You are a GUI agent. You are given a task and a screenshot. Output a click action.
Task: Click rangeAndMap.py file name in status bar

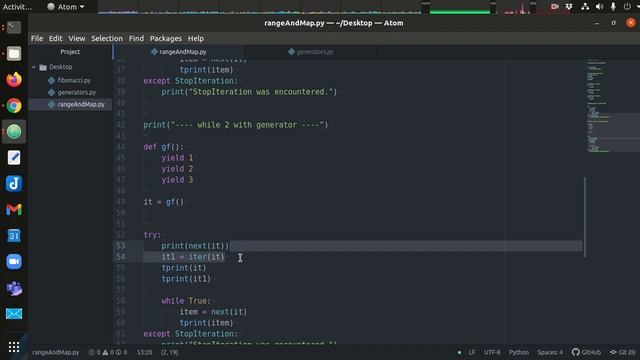(56, 352)
